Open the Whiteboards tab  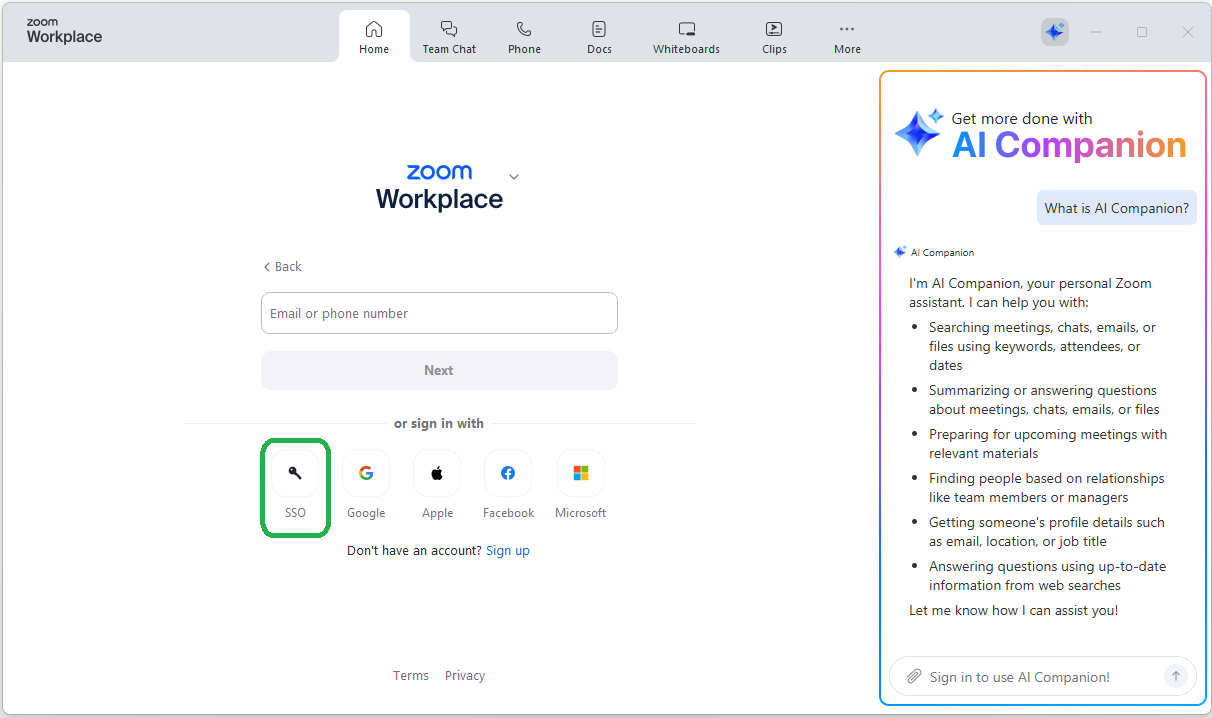686,37
